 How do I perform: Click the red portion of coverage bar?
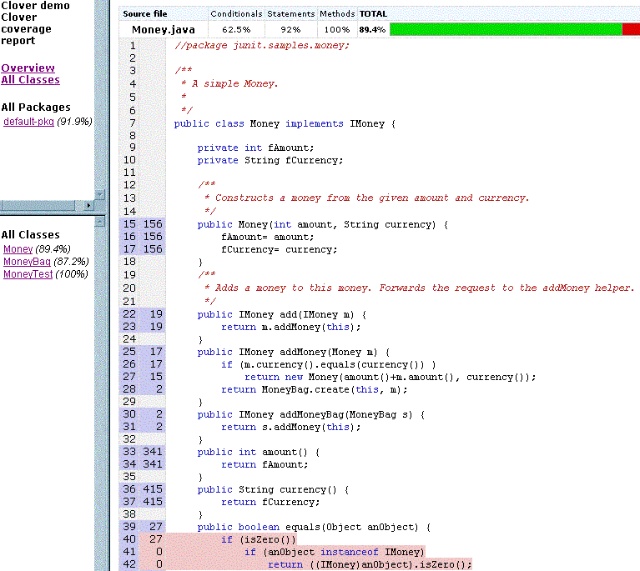(x=630, y=30)
